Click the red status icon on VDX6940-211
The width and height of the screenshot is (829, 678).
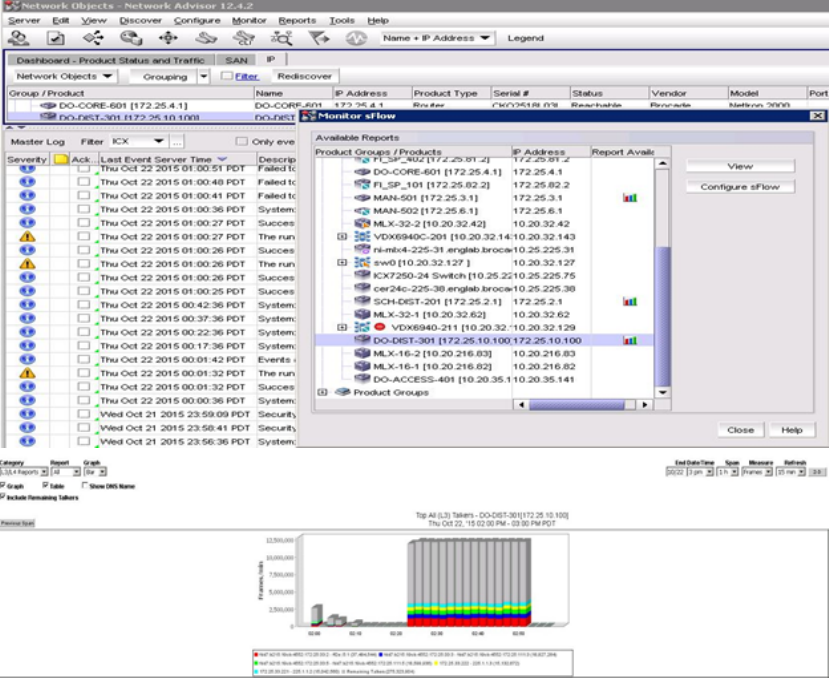(x=379, y=327)
